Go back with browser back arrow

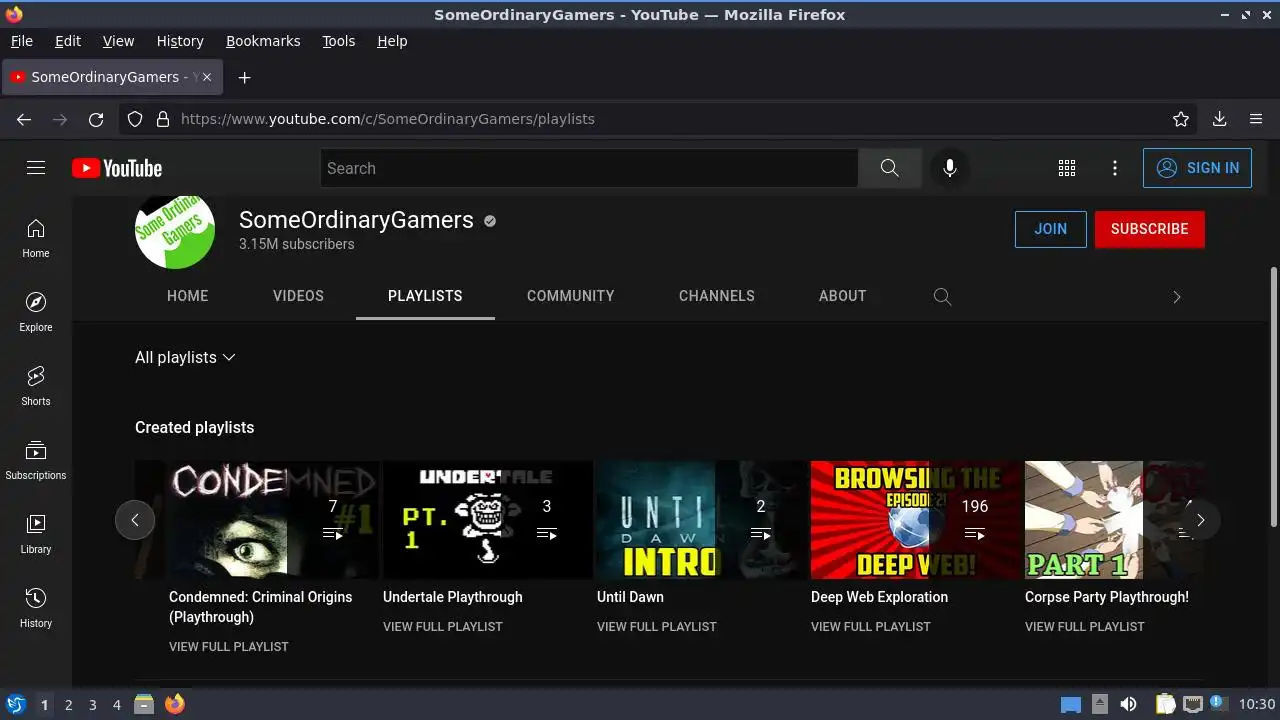click(24, 119)
